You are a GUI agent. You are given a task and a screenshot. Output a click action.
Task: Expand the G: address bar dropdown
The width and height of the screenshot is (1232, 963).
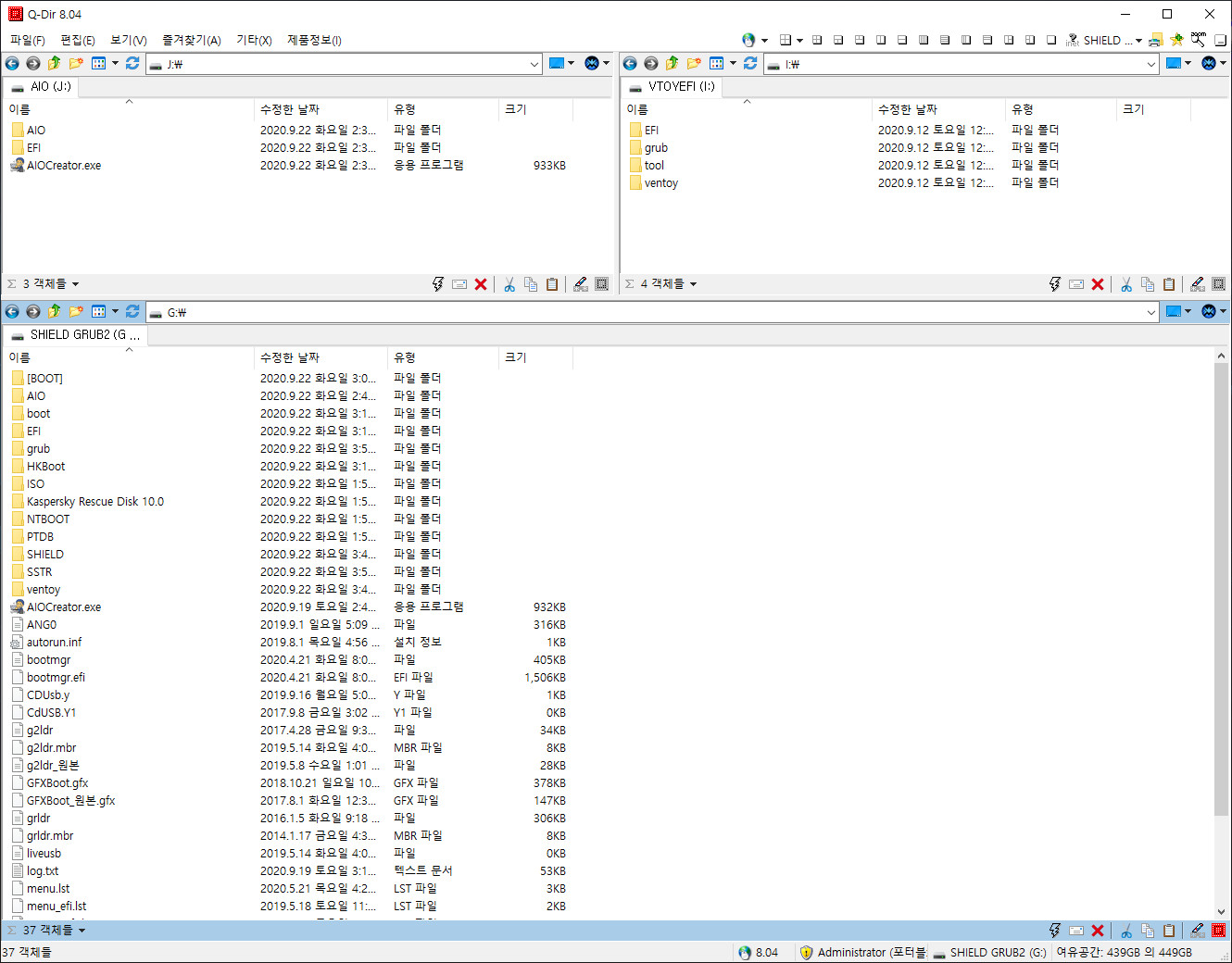pyautogui.click(x=1151, y=312)
